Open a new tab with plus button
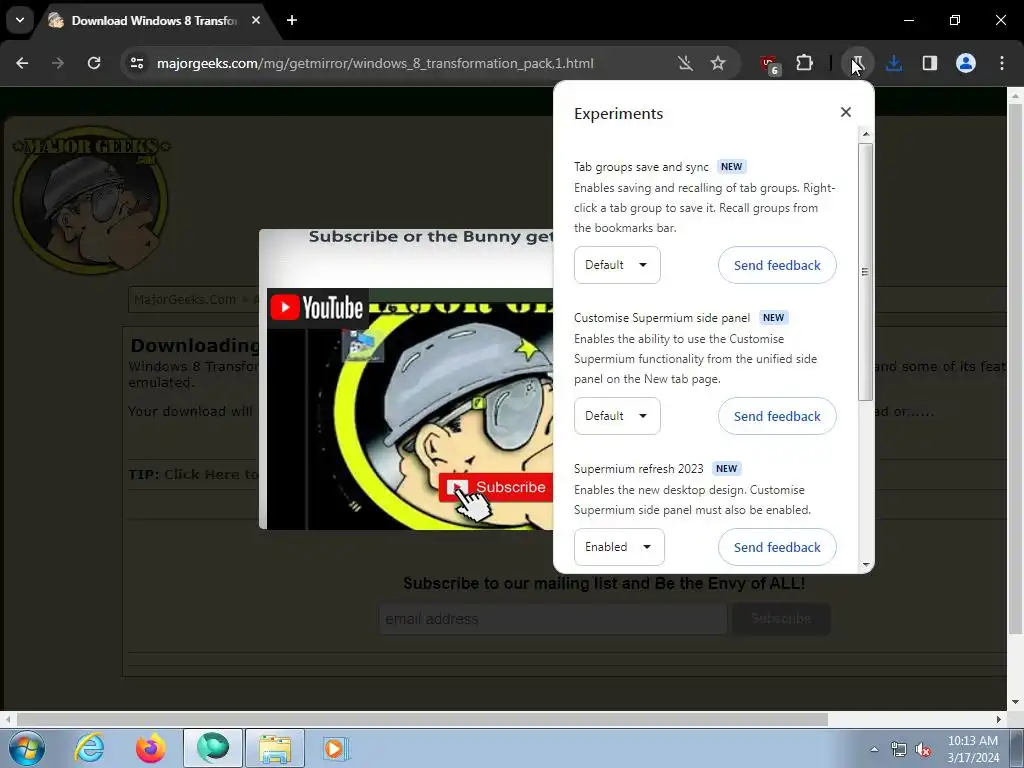The width and height of the screenshot is (1024, 768). (292, 20)
